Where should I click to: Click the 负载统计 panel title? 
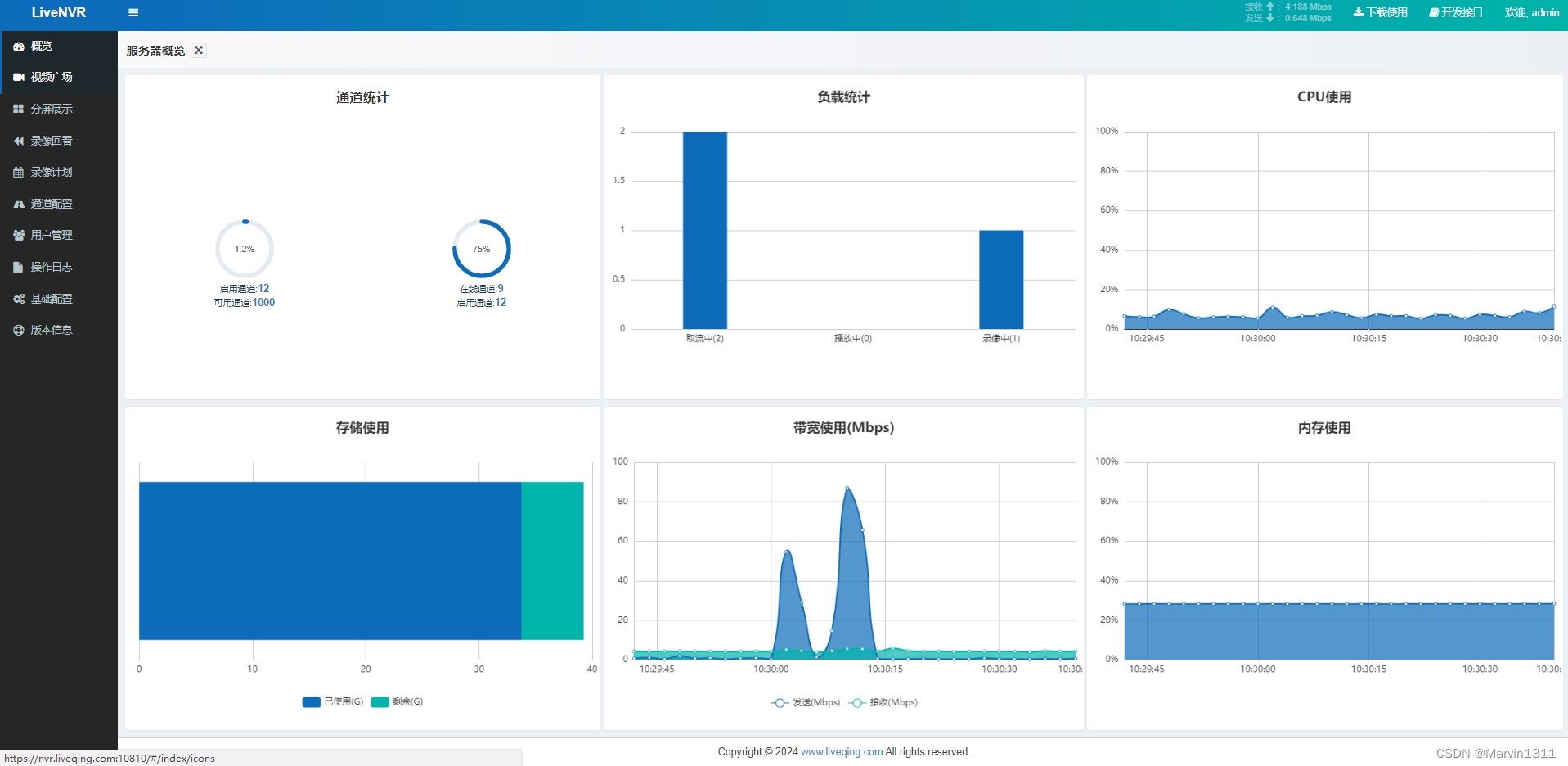[843, 97]
